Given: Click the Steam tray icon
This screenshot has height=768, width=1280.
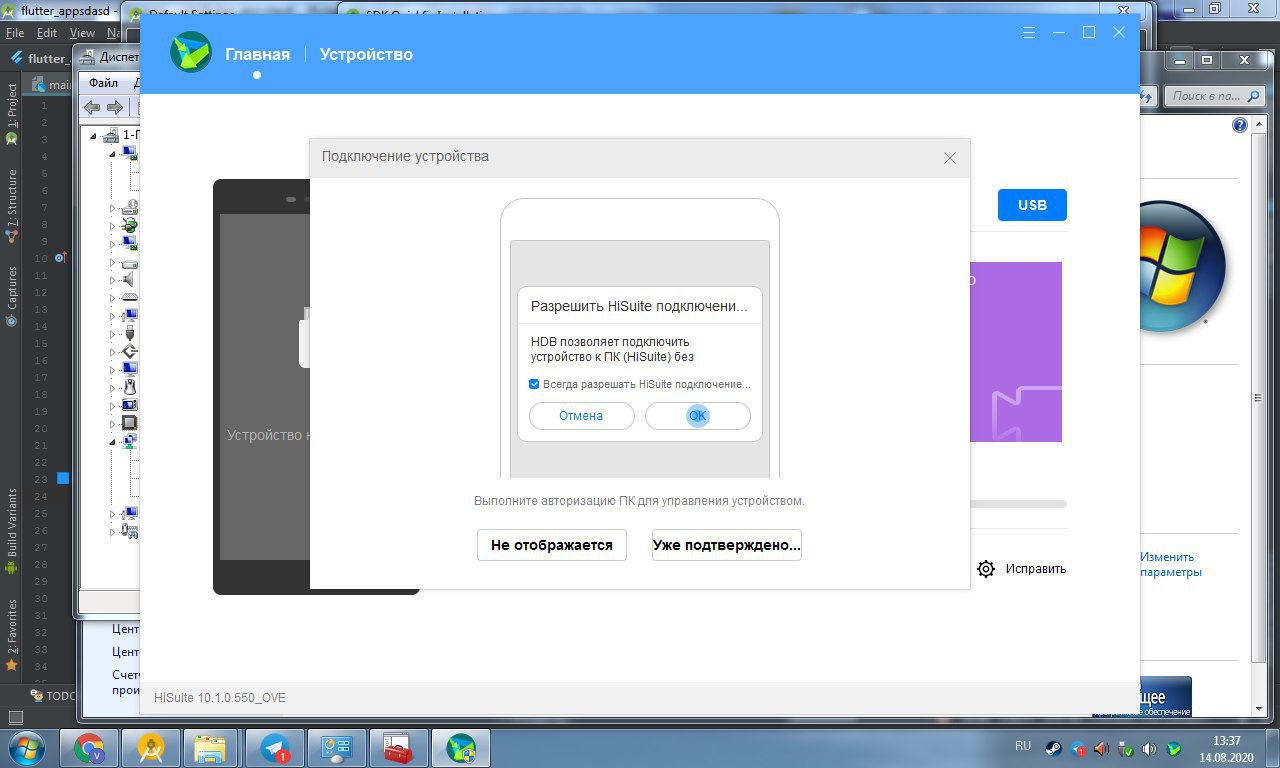Looking at the screenshot, I should point(1053,748).
